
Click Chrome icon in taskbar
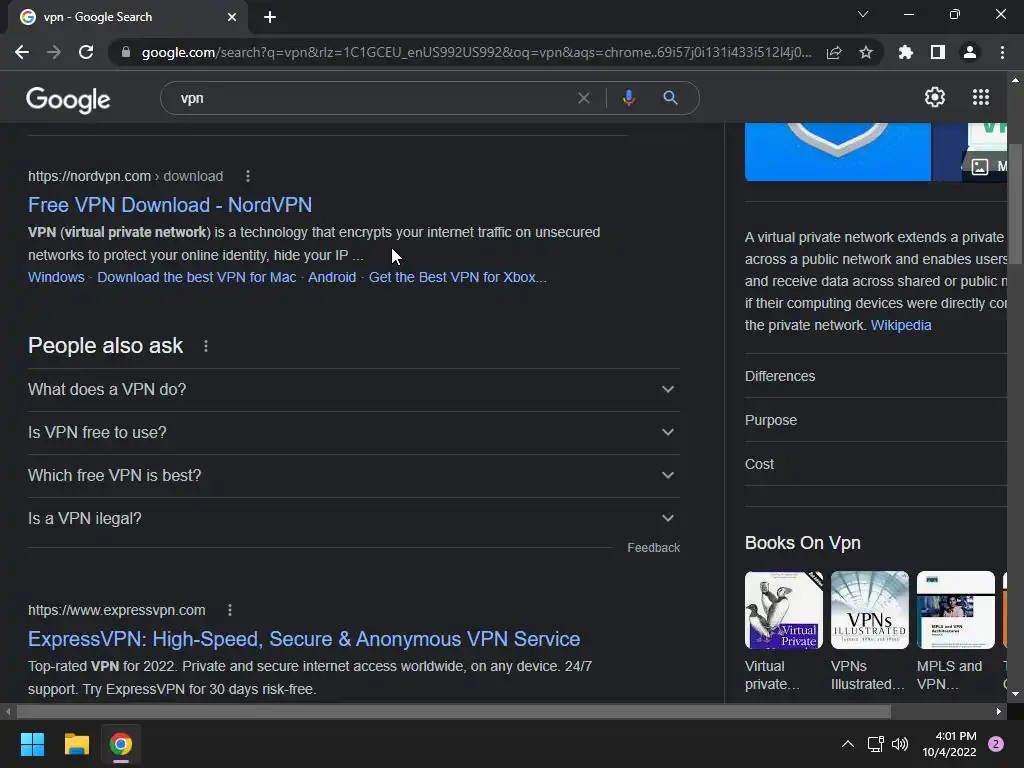pos(121,744)
